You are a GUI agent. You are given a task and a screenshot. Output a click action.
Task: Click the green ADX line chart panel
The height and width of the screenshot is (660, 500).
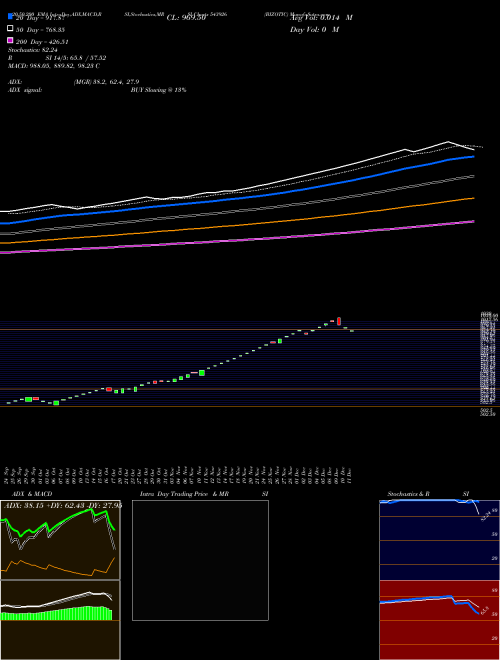(60, 540)
